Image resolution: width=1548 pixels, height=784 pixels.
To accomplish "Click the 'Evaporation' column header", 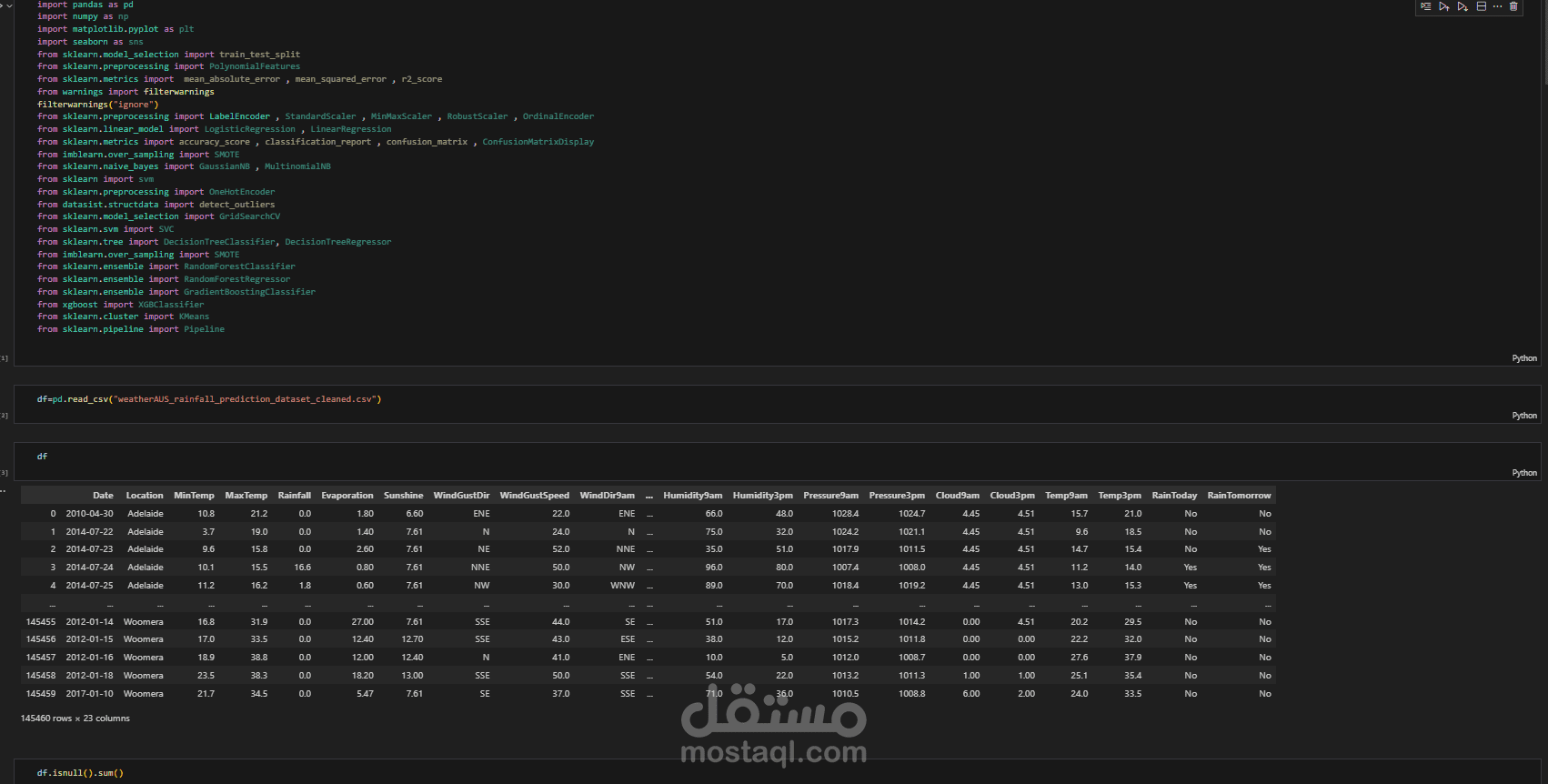I will (347, 496).
